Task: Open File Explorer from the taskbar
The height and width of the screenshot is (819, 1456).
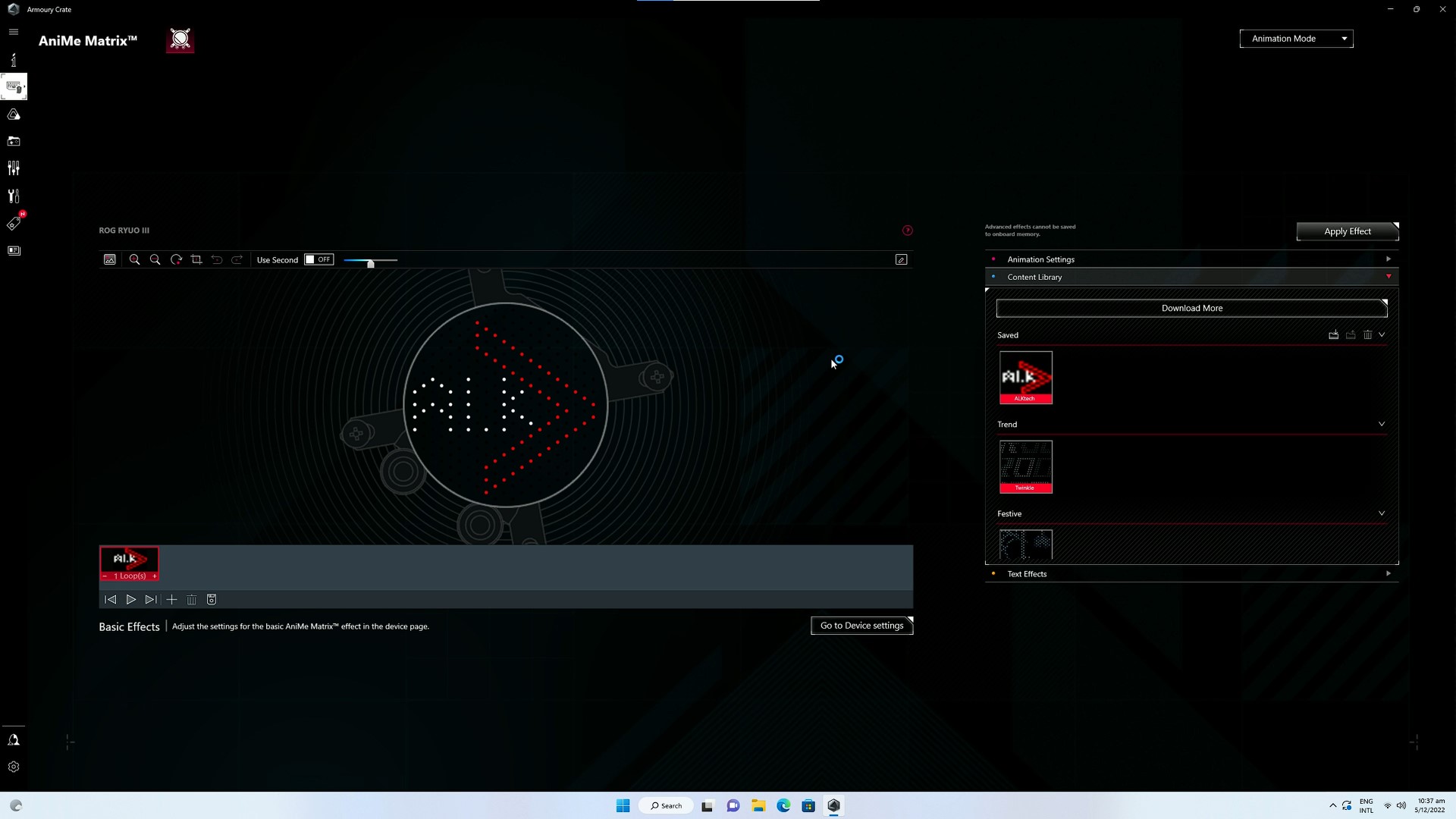Action: tap(758, 805)
